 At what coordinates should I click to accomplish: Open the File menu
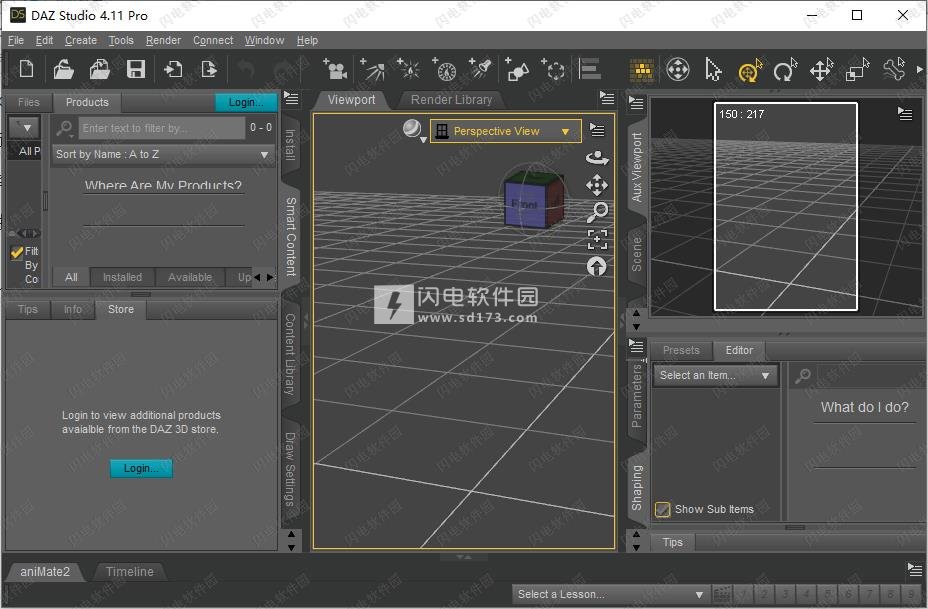15,40
